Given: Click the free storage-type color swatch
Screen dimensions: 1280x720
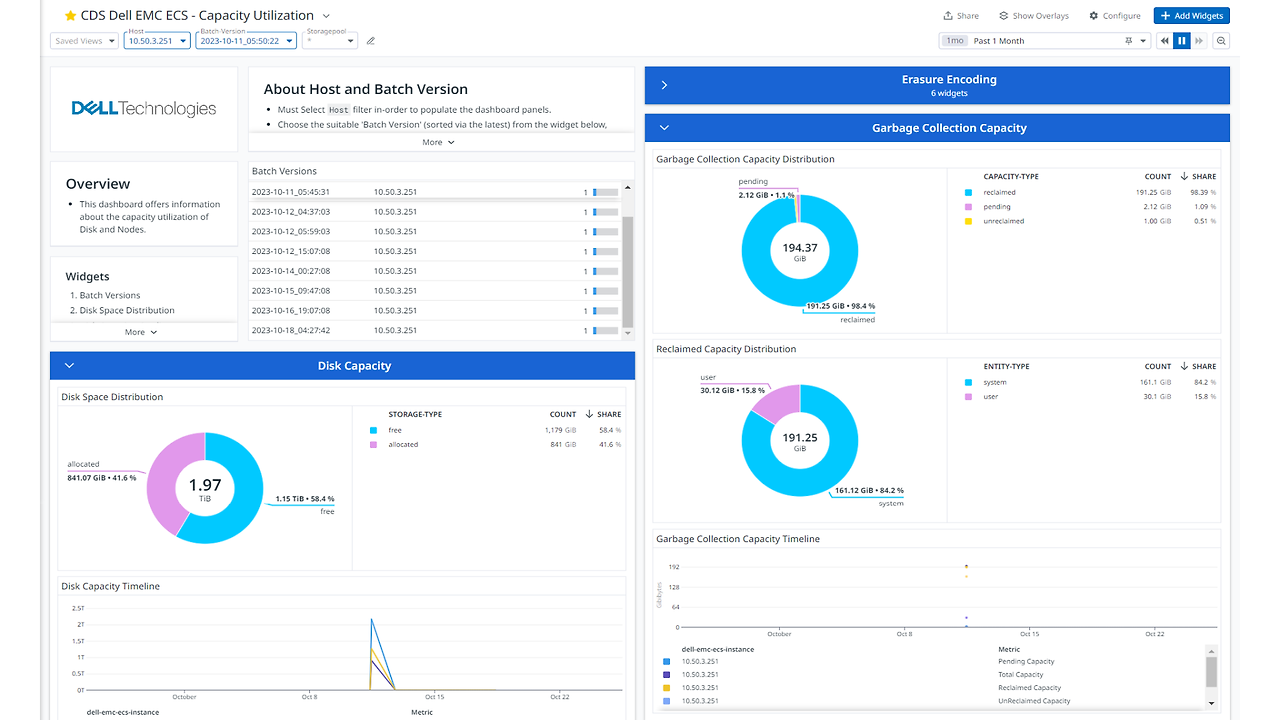Looking at the screenshot, I should [x=373, y=430].
